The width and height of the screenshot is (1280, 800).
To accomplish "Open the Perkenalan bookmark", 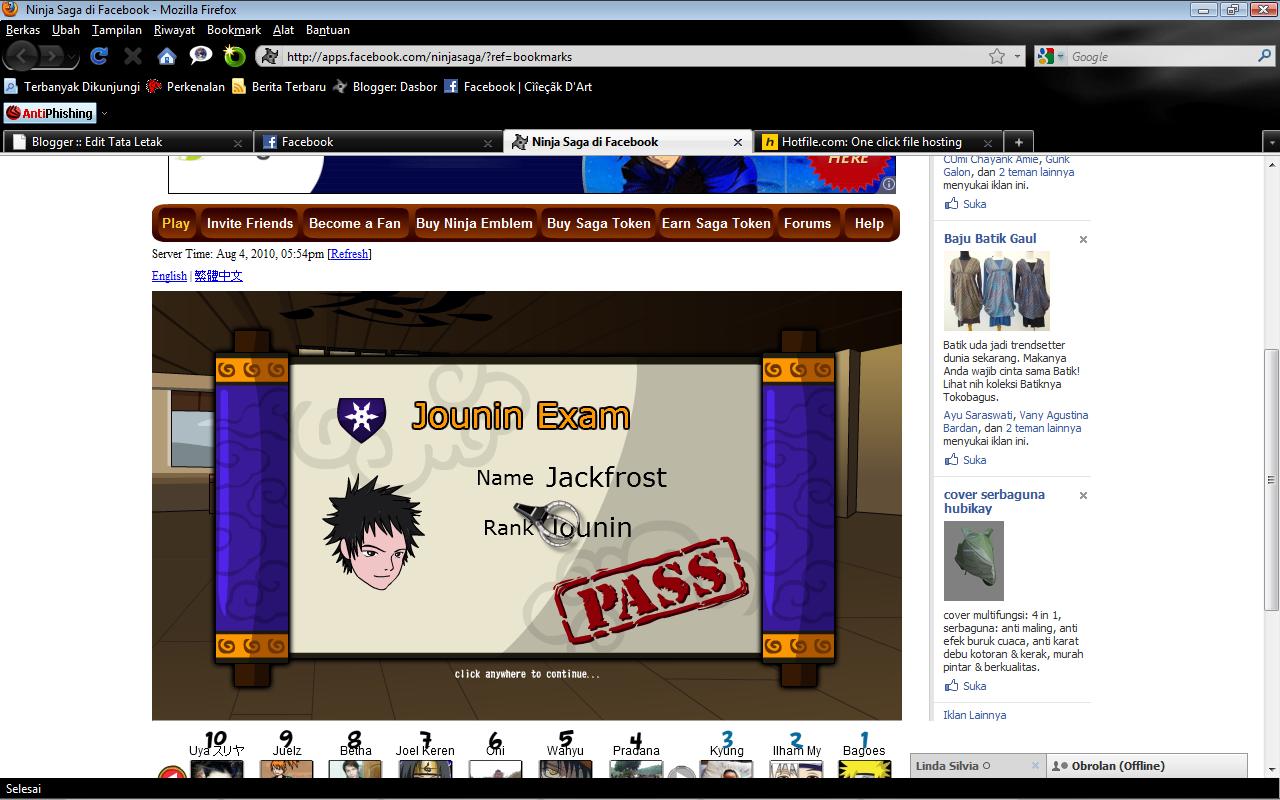I will [186, 87].
